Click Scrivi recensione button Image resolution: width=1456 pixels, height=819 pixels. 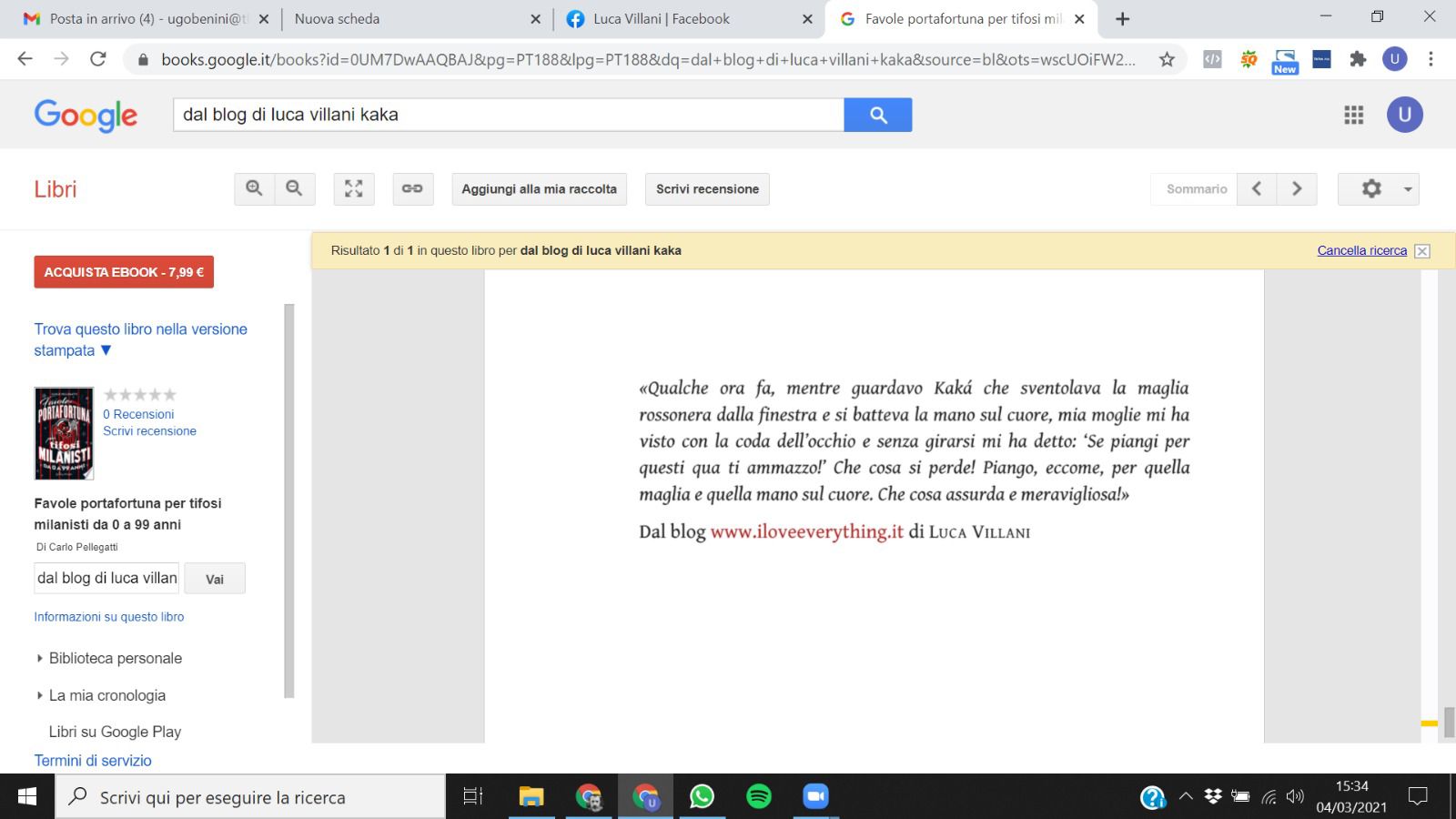tap(707, 188)
